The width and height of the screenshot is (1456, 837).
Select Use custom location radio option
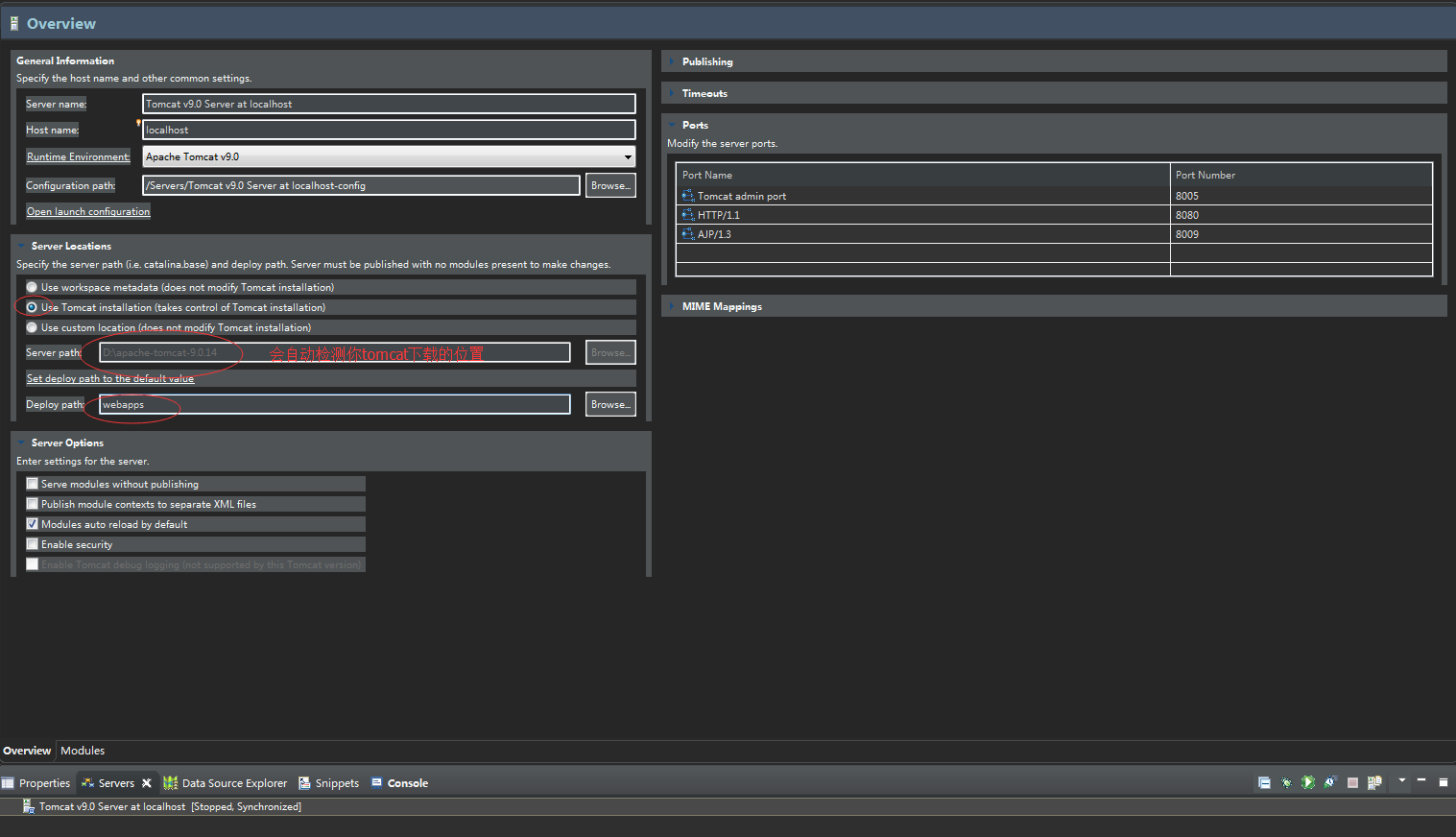click(x=32, y=327)
